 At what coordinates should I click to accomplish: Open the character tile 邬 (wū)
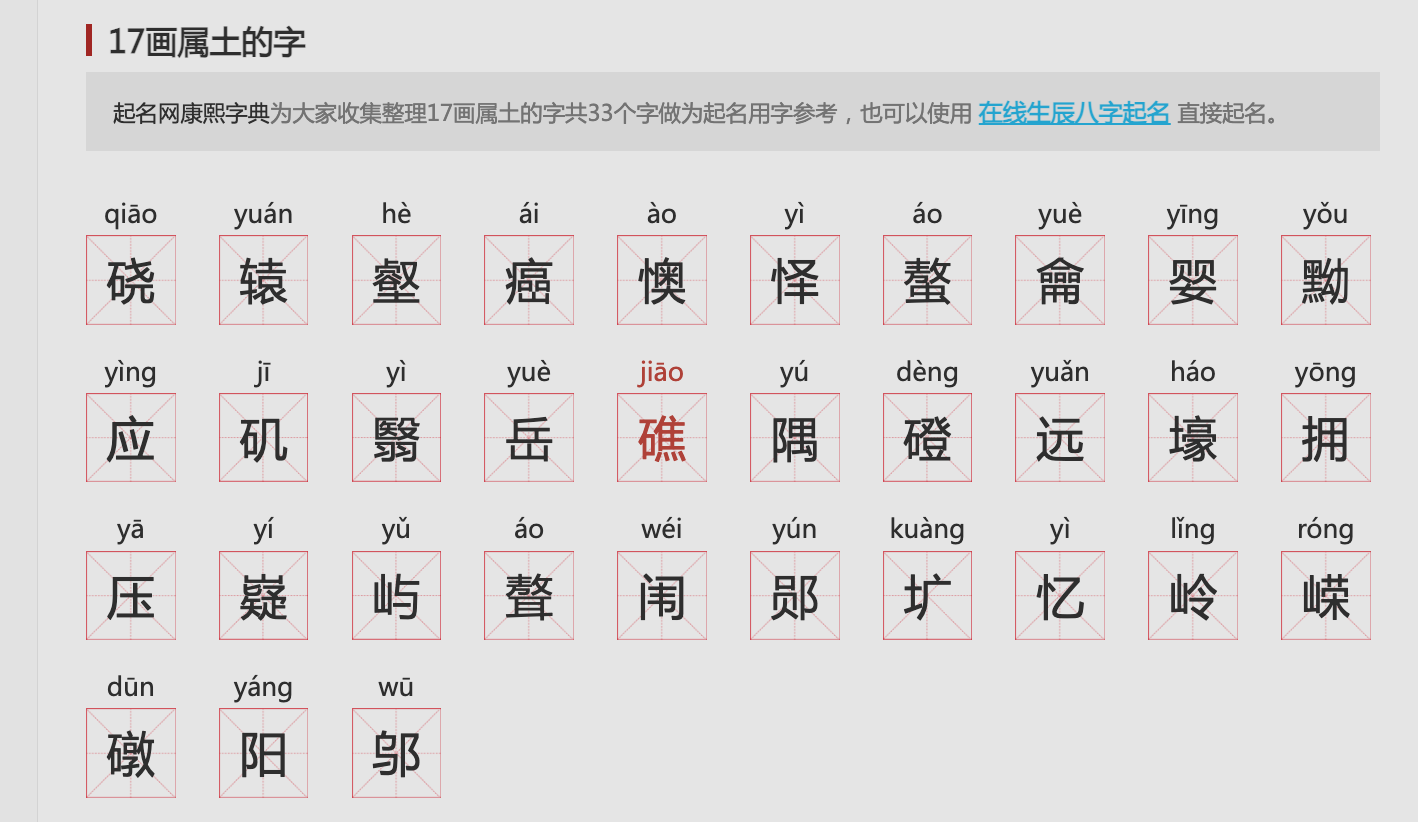tap(396, 753)
